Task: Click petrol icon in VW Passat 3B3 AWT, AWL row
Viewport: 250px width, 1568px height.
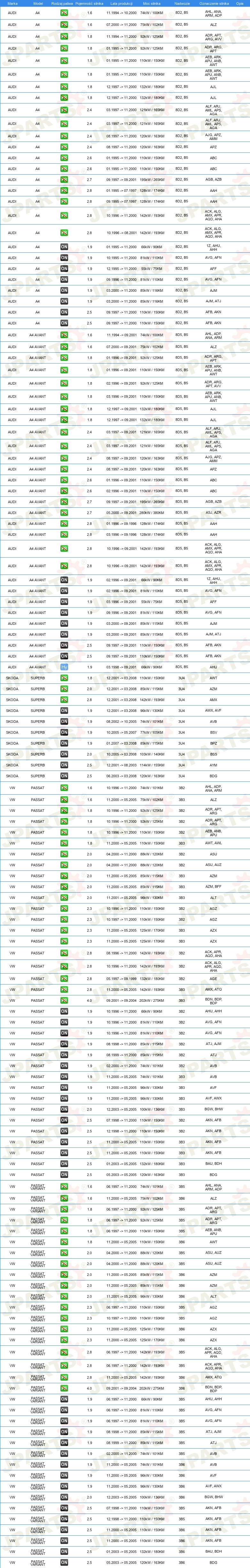Action: click(x=64, y=843)
